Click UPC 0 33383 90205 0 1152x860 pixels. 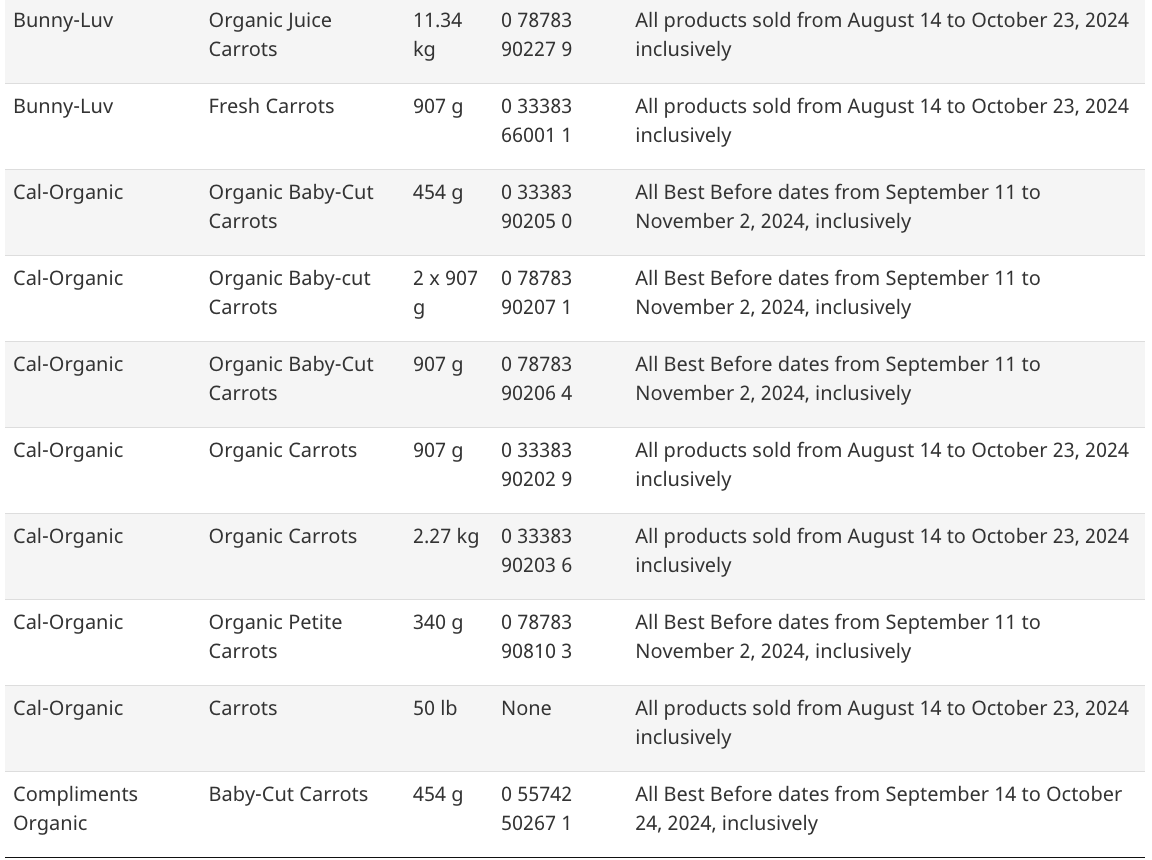pos(536,206)
